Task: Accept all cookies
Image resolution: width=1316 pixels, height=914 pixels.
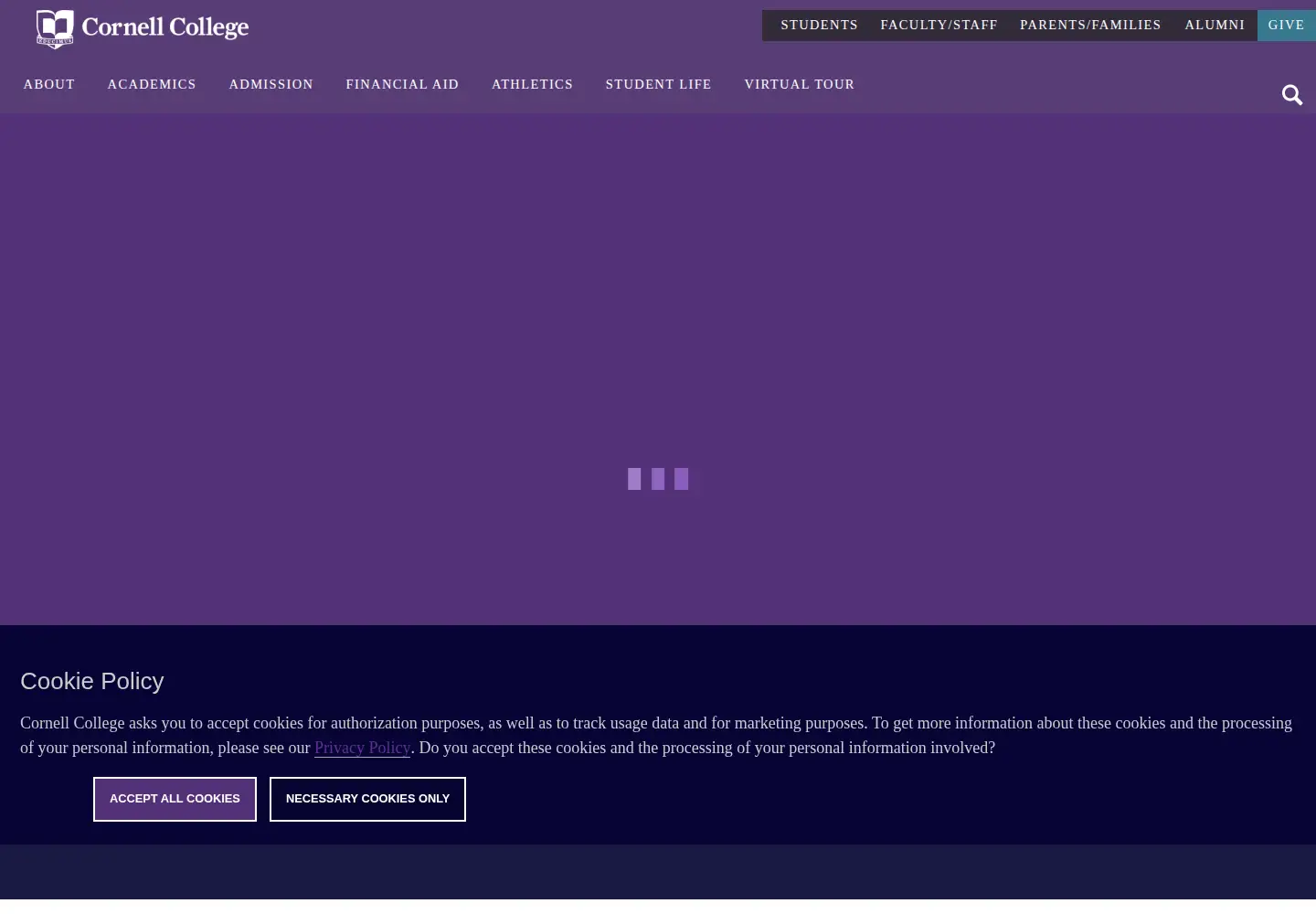Action: click(175, 799)
